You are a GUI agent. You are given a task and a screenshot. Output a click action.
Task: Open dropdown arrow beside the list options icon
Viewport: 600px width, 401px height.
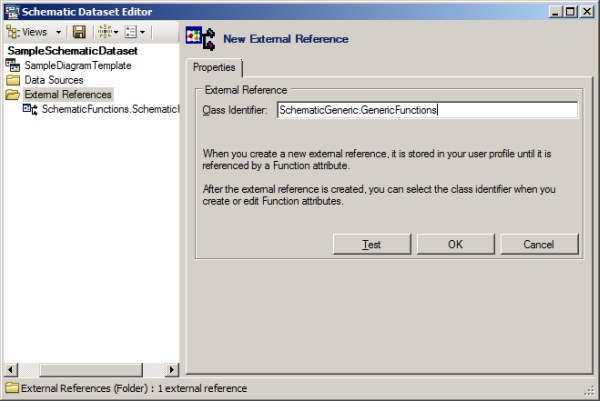tap(144, 32)
